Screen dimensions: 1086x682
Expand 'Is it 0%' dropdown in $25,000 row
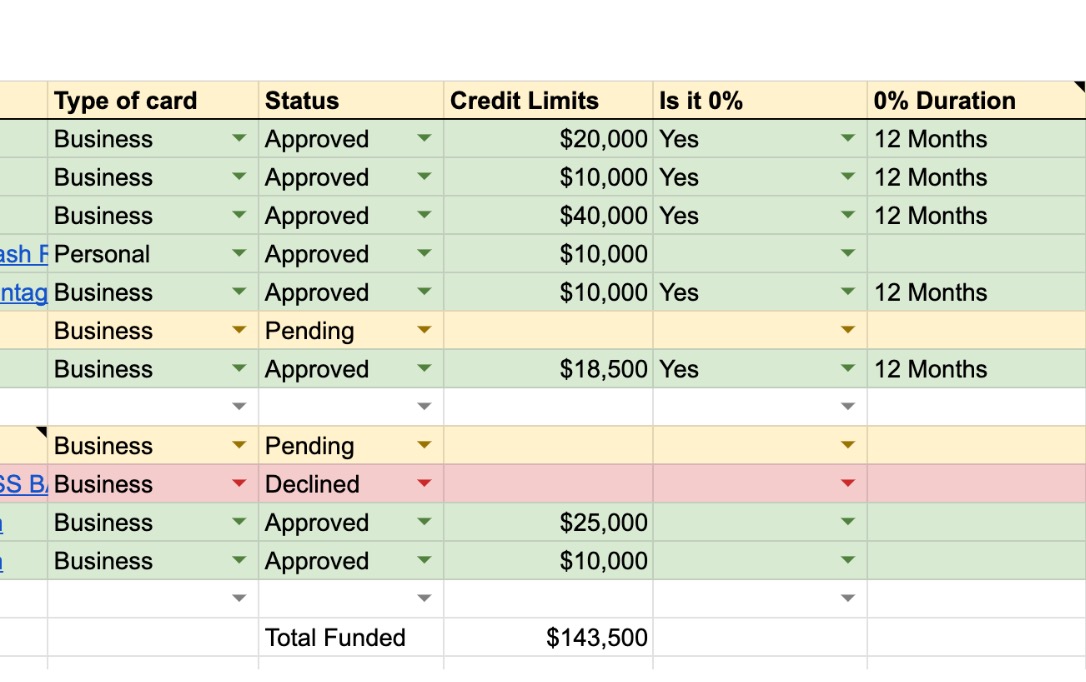848,522
